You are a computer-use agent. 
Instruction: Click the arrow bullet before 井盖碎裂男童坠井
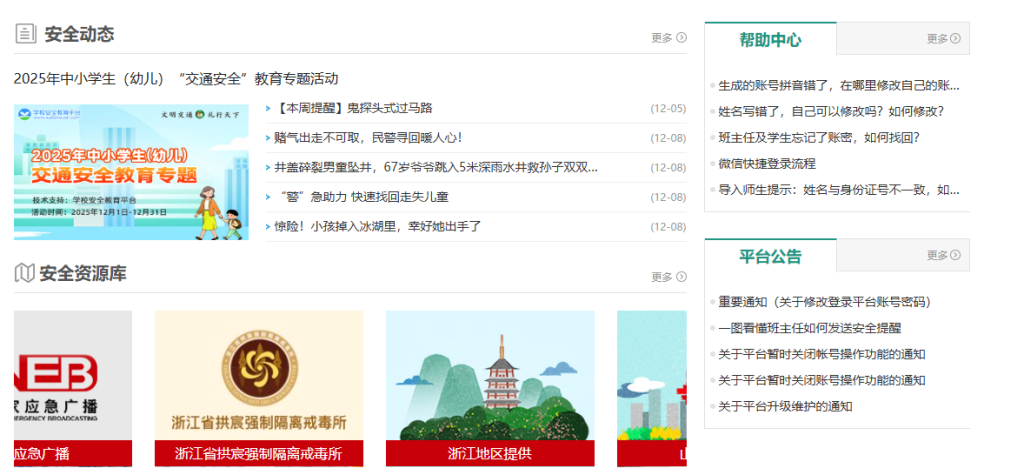point(268,167)
